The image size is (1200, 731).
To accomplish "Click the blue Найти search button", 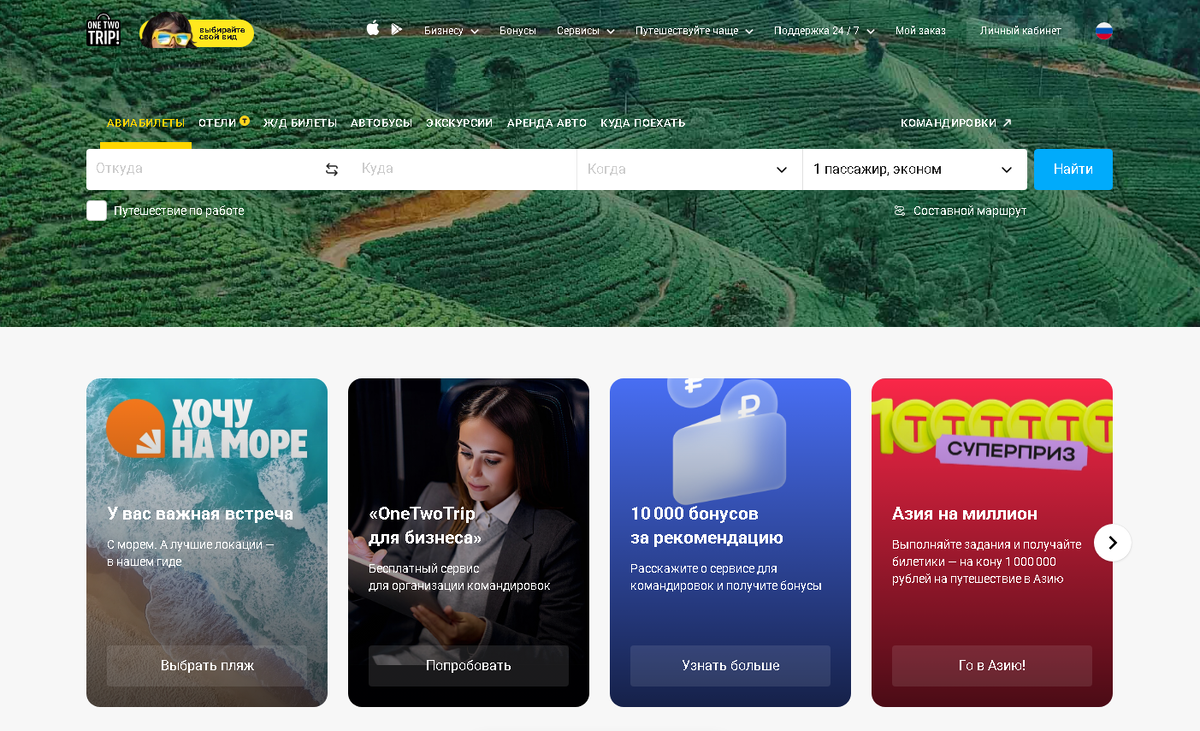I will click(1073, 169).
